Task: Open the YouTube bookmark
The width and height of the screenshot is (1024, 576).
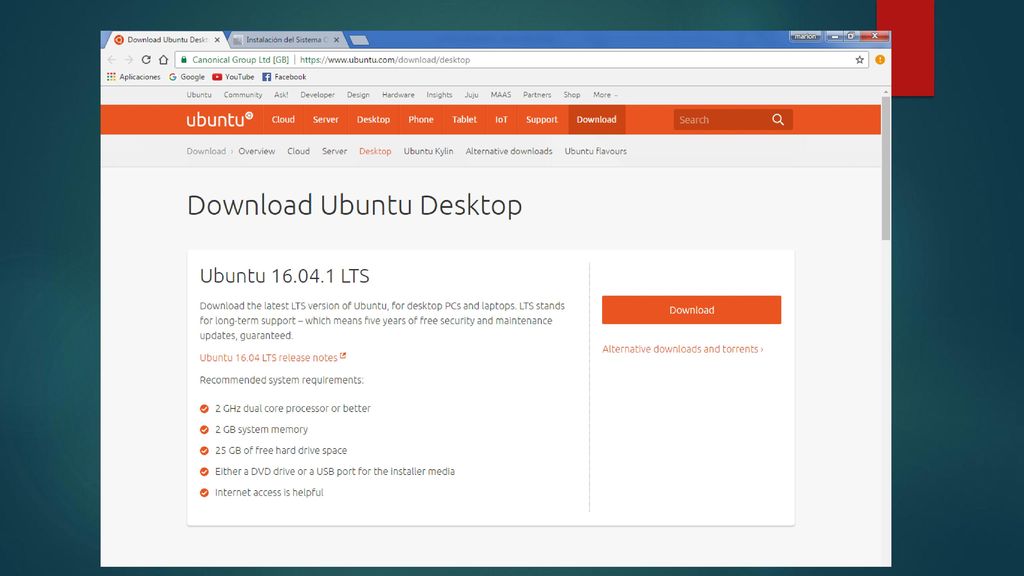Action: [233, 77]
